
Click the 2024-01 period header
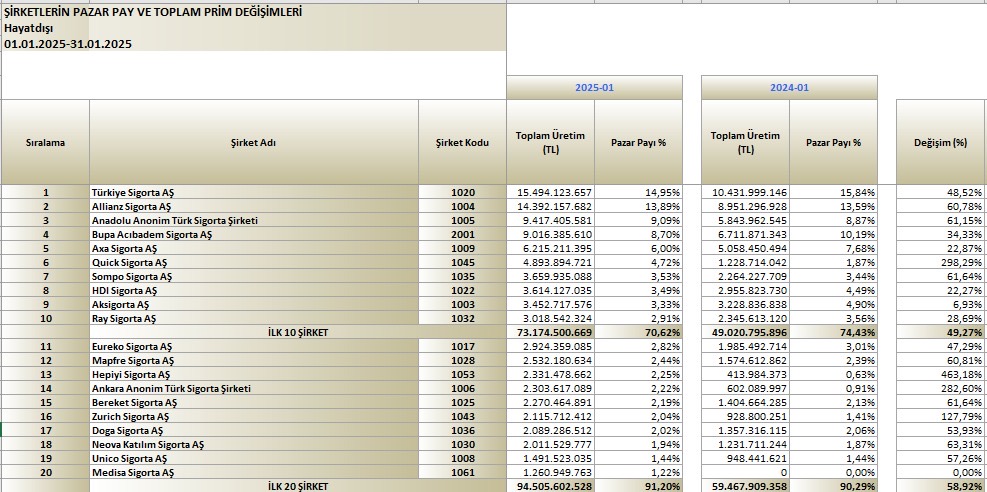click(x=789, y=88)
